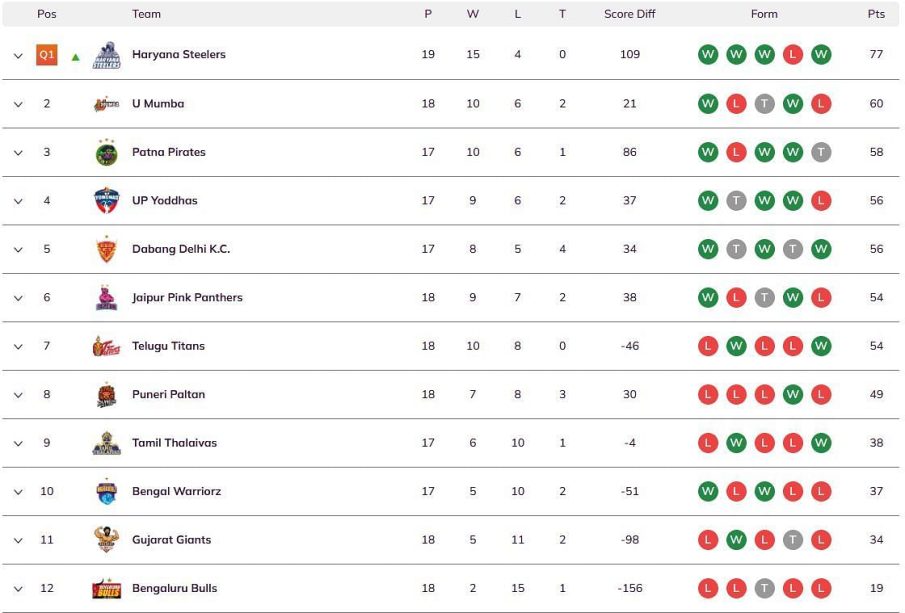
Task: Open the Puneri Paltan team name link
Action: (169, 394)
